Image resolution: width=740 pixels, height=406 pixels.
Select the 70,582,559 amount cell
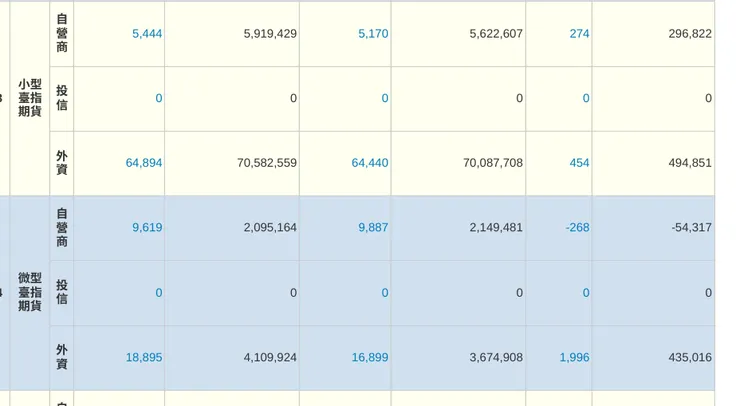pyautogui.click(x=267, y=163)
